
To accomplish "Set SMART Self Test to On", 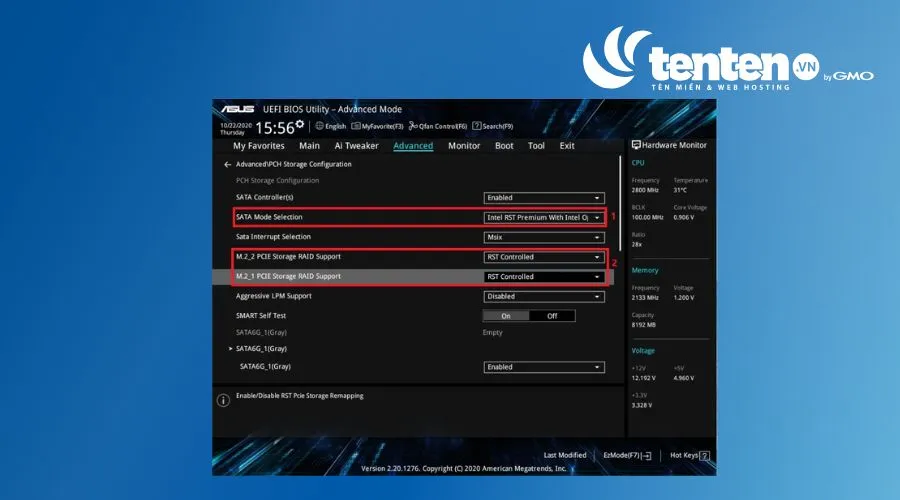I will tap(506, 316).
